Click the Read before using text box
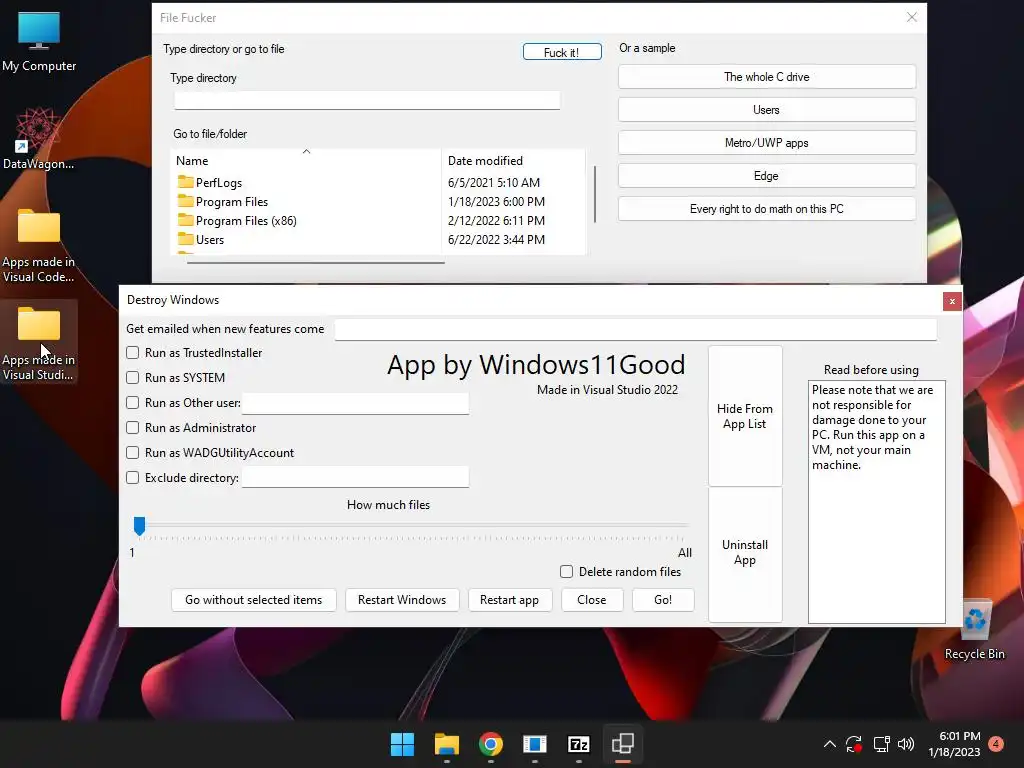This screenshot has height=768, width=1024. [876, 502]
